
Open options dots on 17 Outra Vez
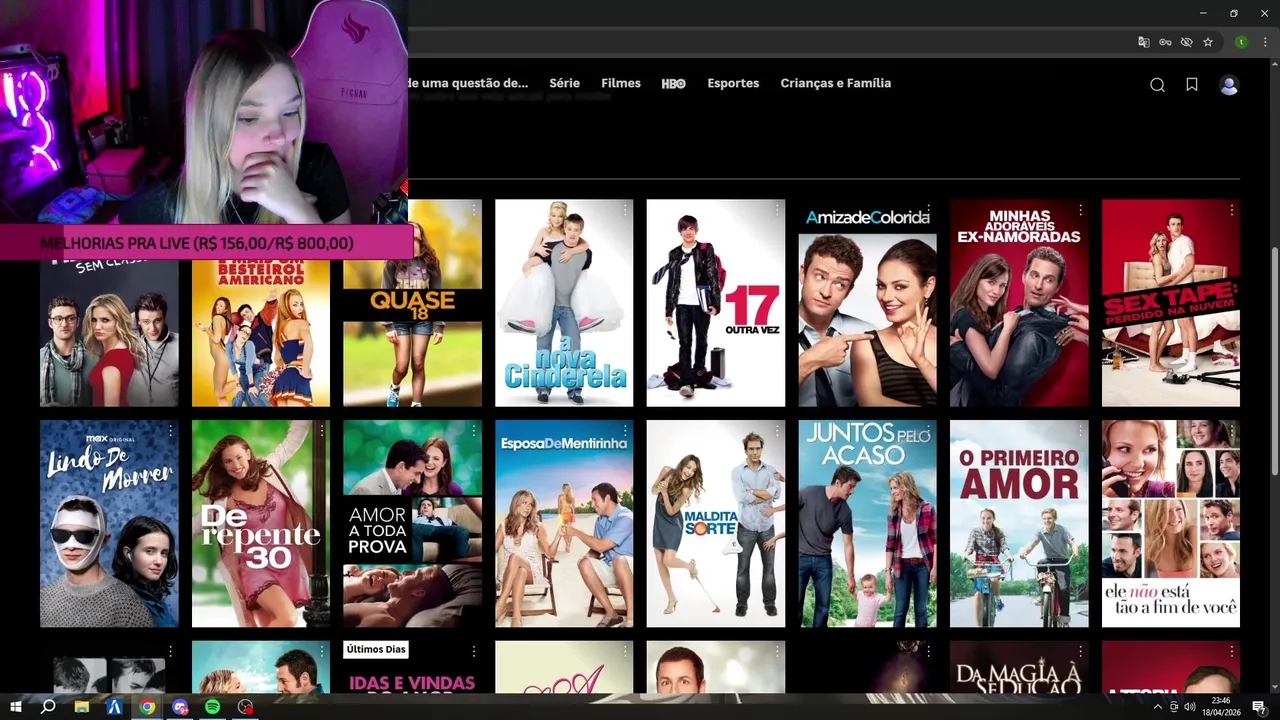click(777, 211)
